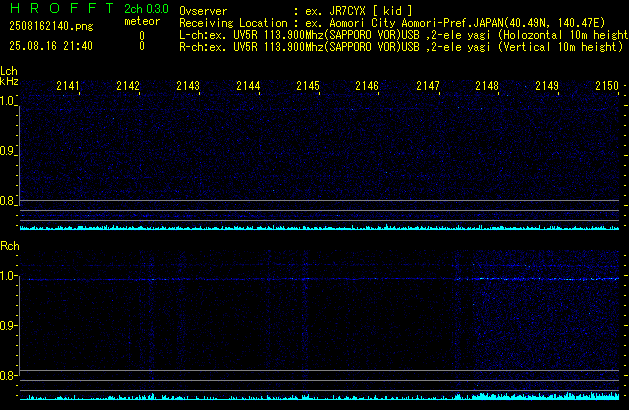This screenshot has width=629, height=410.
Task: Click the L-ch UV5R antenna description line
Action: tap(404, 35)
